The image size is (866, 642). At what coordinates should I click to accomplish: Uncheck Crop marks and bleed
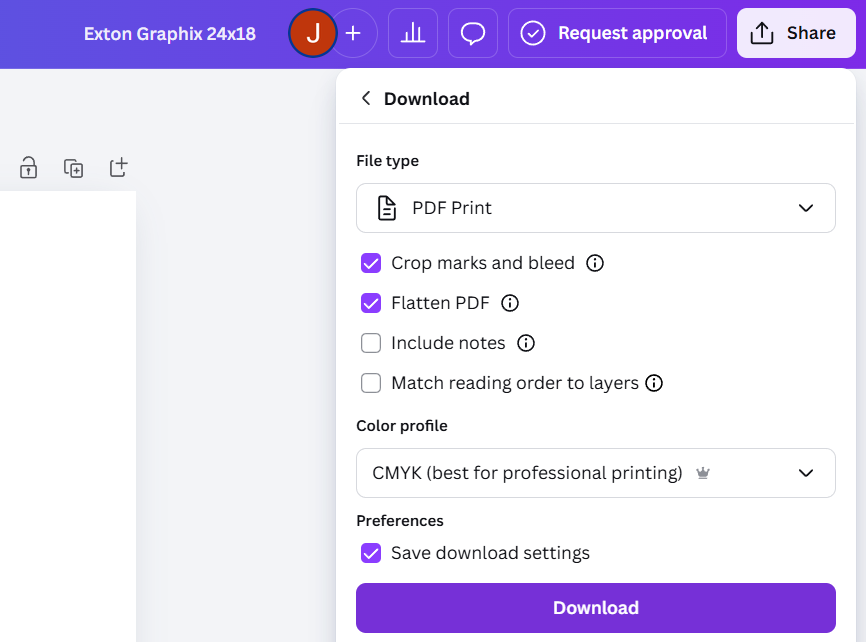[x=371, y=263]
